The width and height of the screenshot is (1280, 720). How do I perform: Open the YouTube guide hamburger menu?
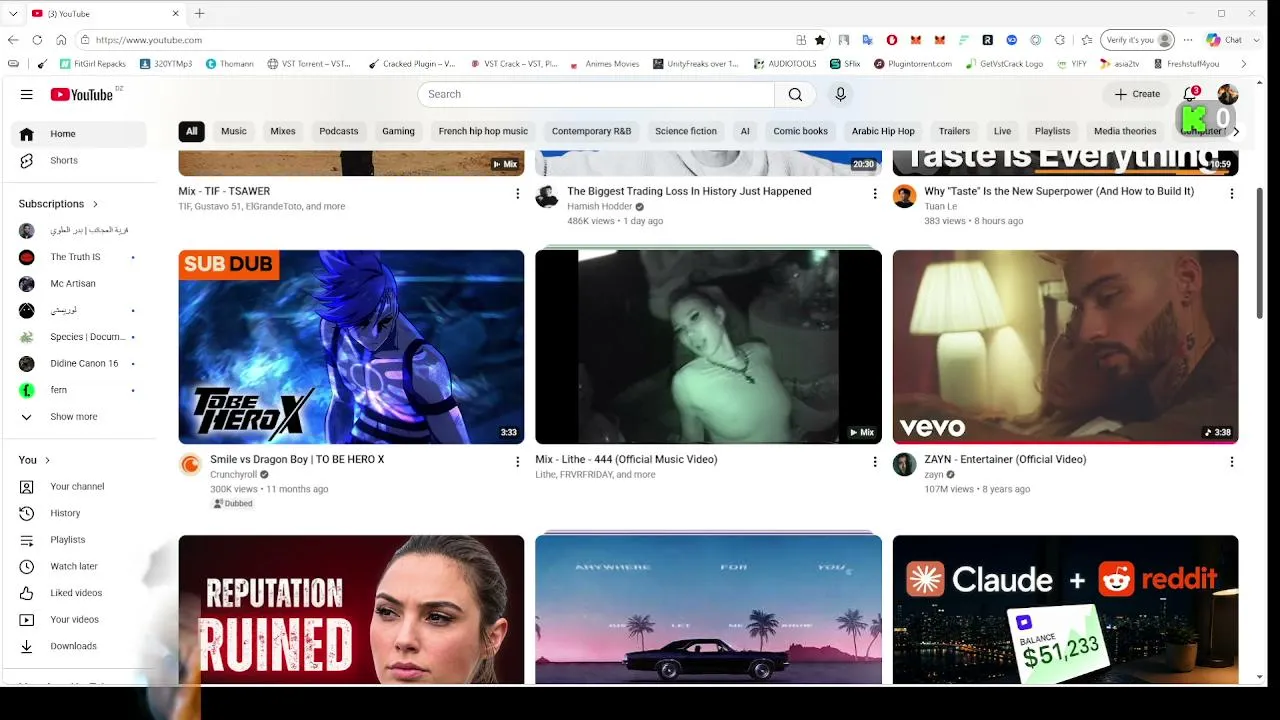pyautogui.click(x=27, y=94)
